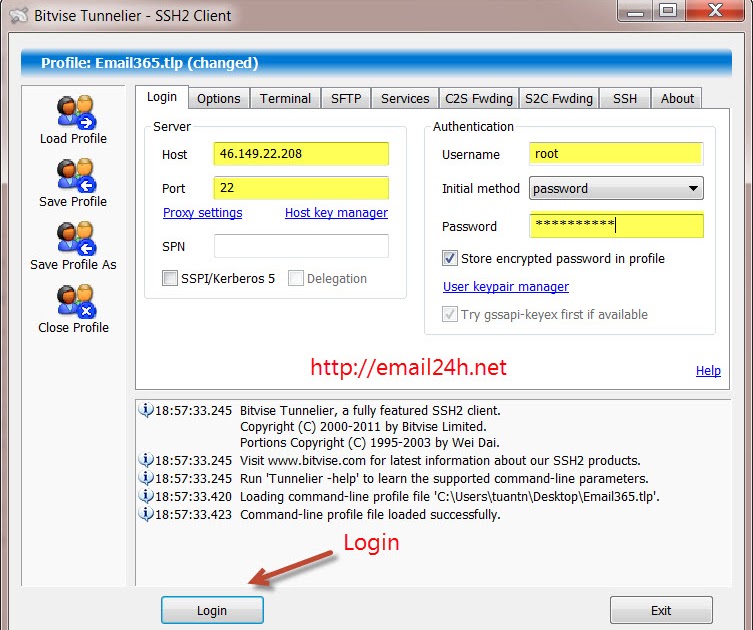Toggle the SSPI/Kerberos 5 checkbox
This screenshot has width=753, height=630.
(170, 278)
